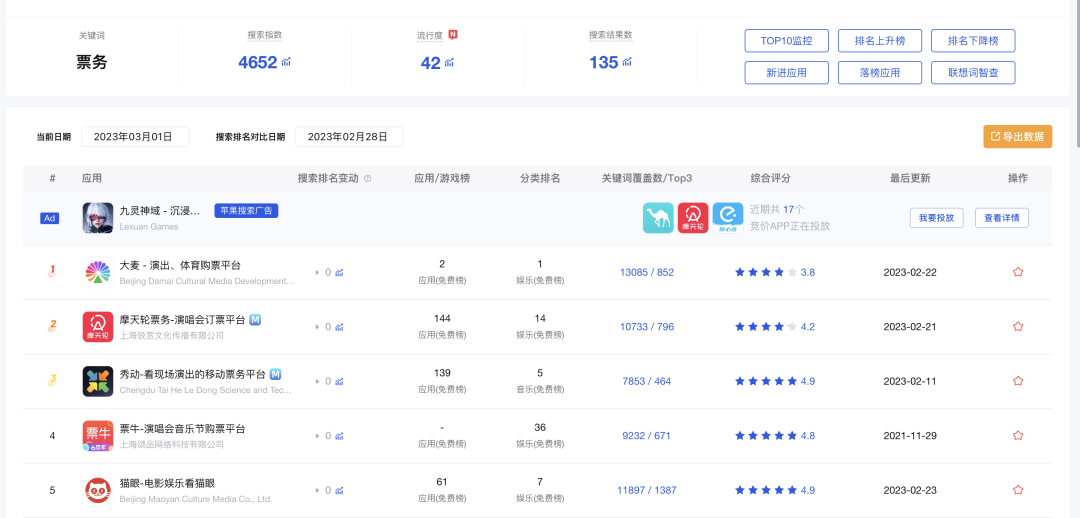1080x518 pixels.
Task: Open the TOP10监控 tab
Action: point(786,41)
